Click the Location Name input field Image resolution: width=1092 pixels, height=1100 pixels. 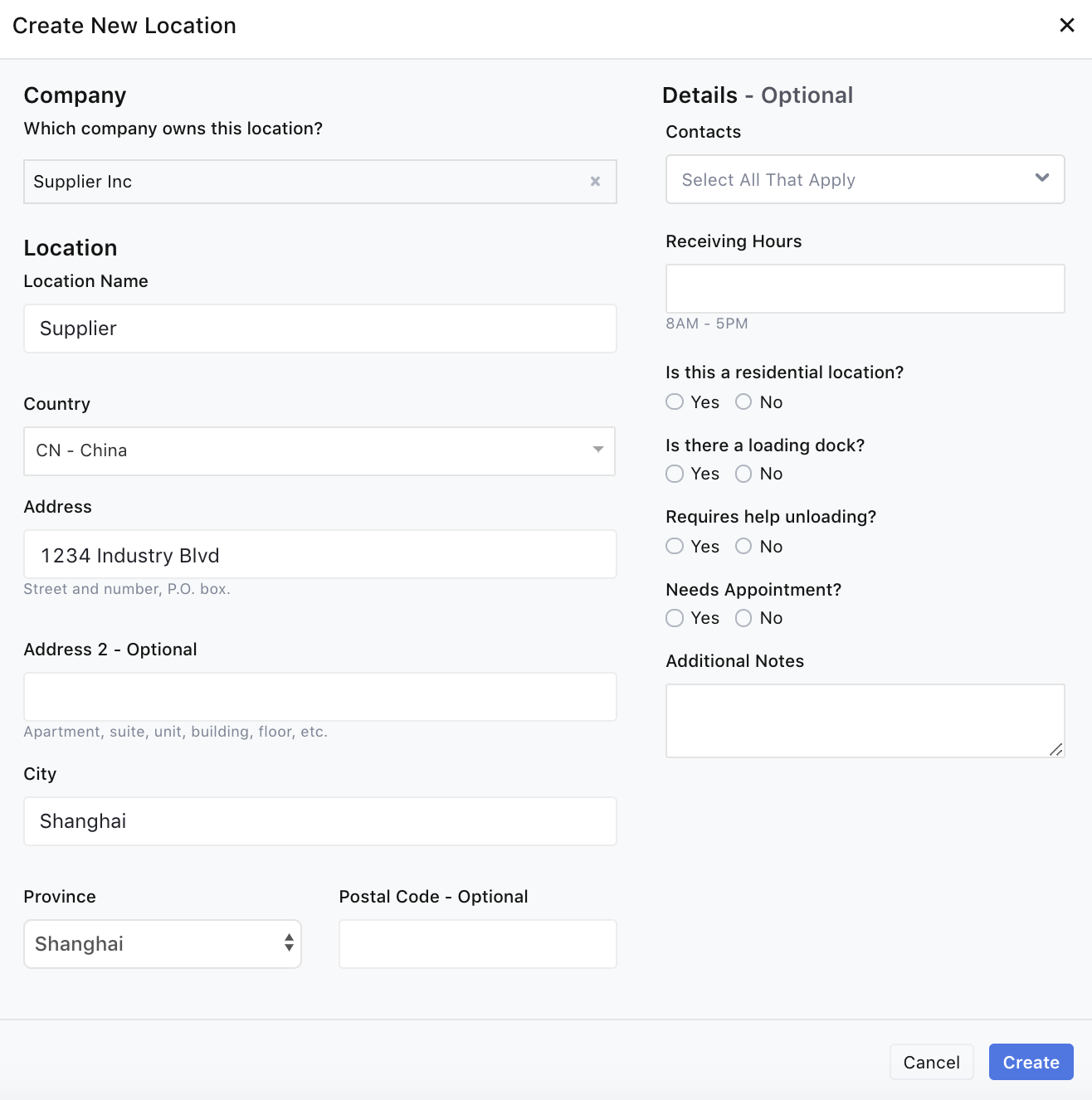tap(319, 329)
